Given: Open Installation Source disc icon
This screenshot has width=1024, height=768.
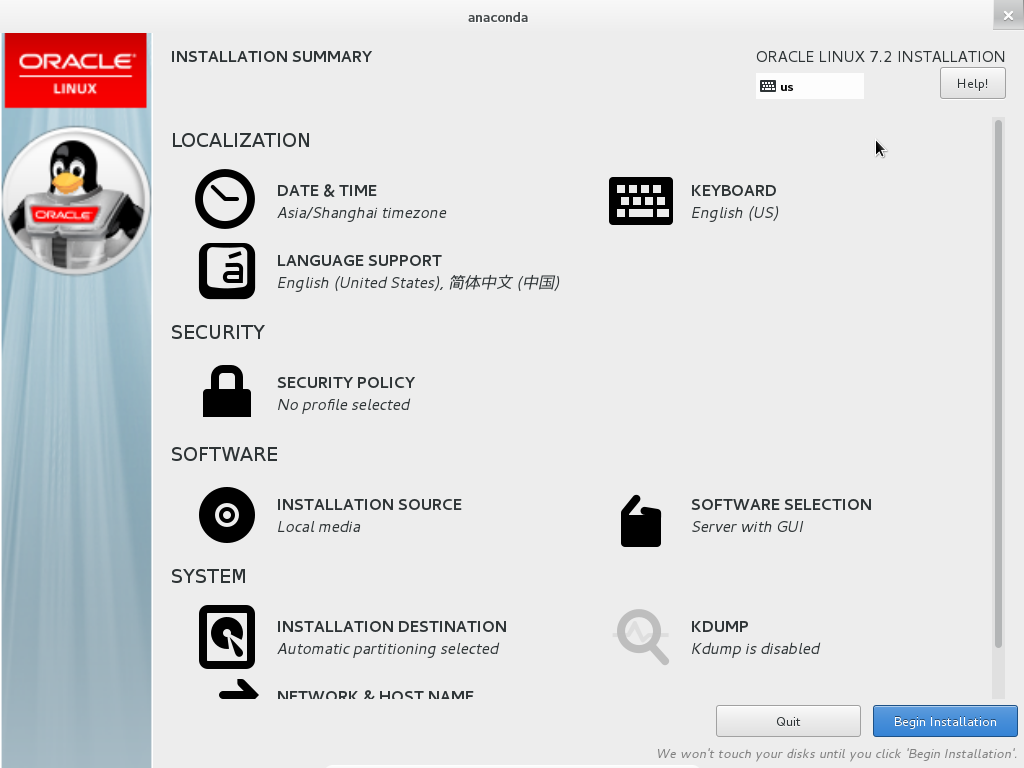Looking at the screenshot, I should tap(227, 515).
